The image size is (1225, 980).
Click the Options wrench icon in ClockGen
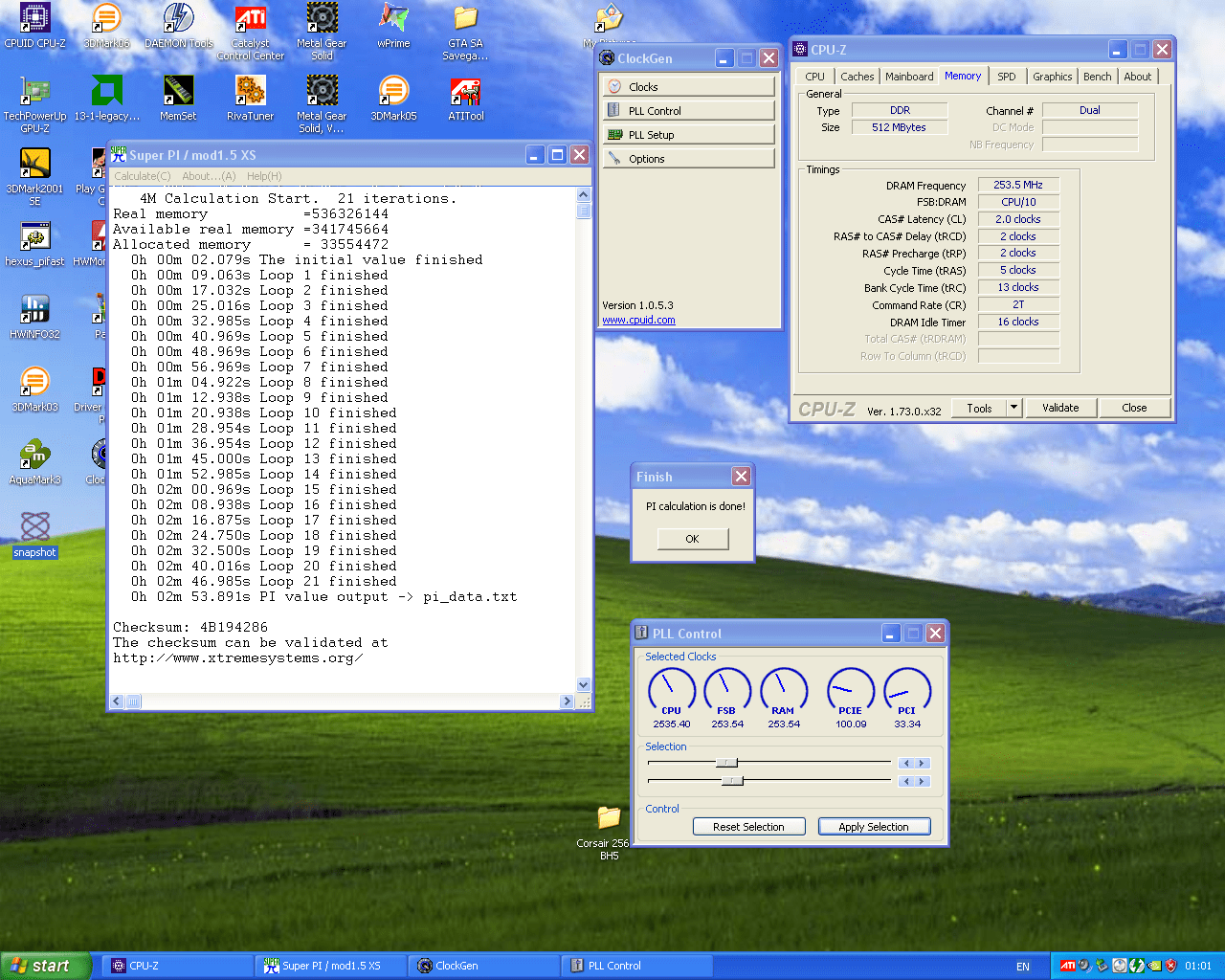point(614,158)
